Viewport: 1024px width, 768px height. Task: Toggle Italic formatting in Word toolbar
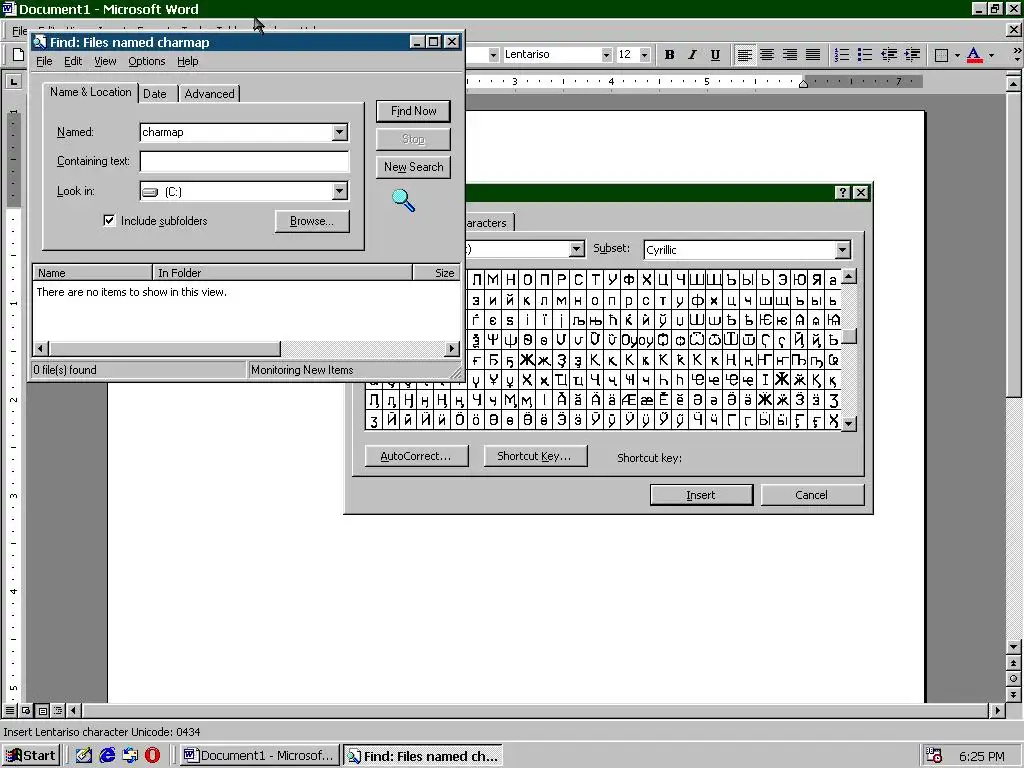692,55
